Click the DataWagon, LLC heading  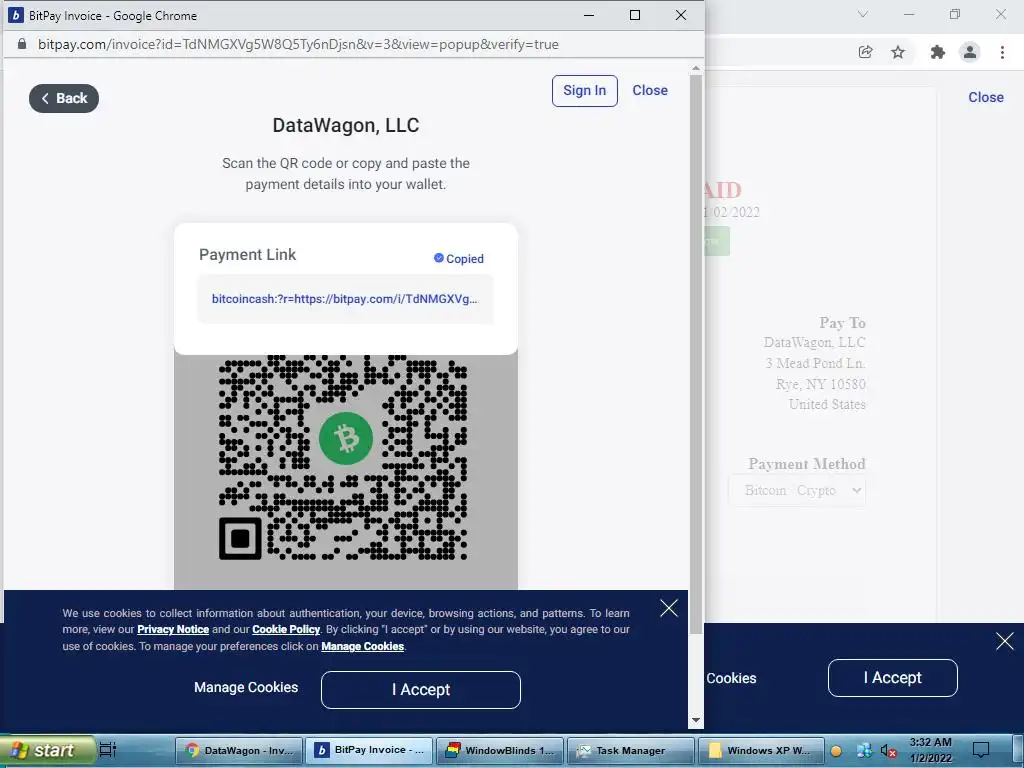pos(345,125)
